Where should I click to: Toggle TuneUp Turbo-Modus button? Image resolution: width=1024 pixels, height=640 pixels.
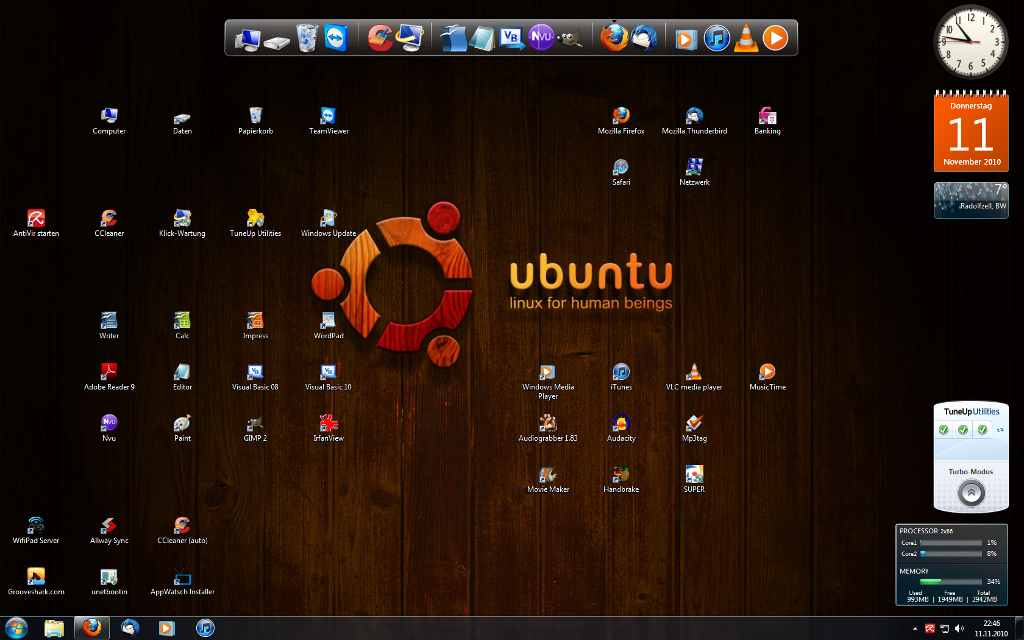click(970, 492)
